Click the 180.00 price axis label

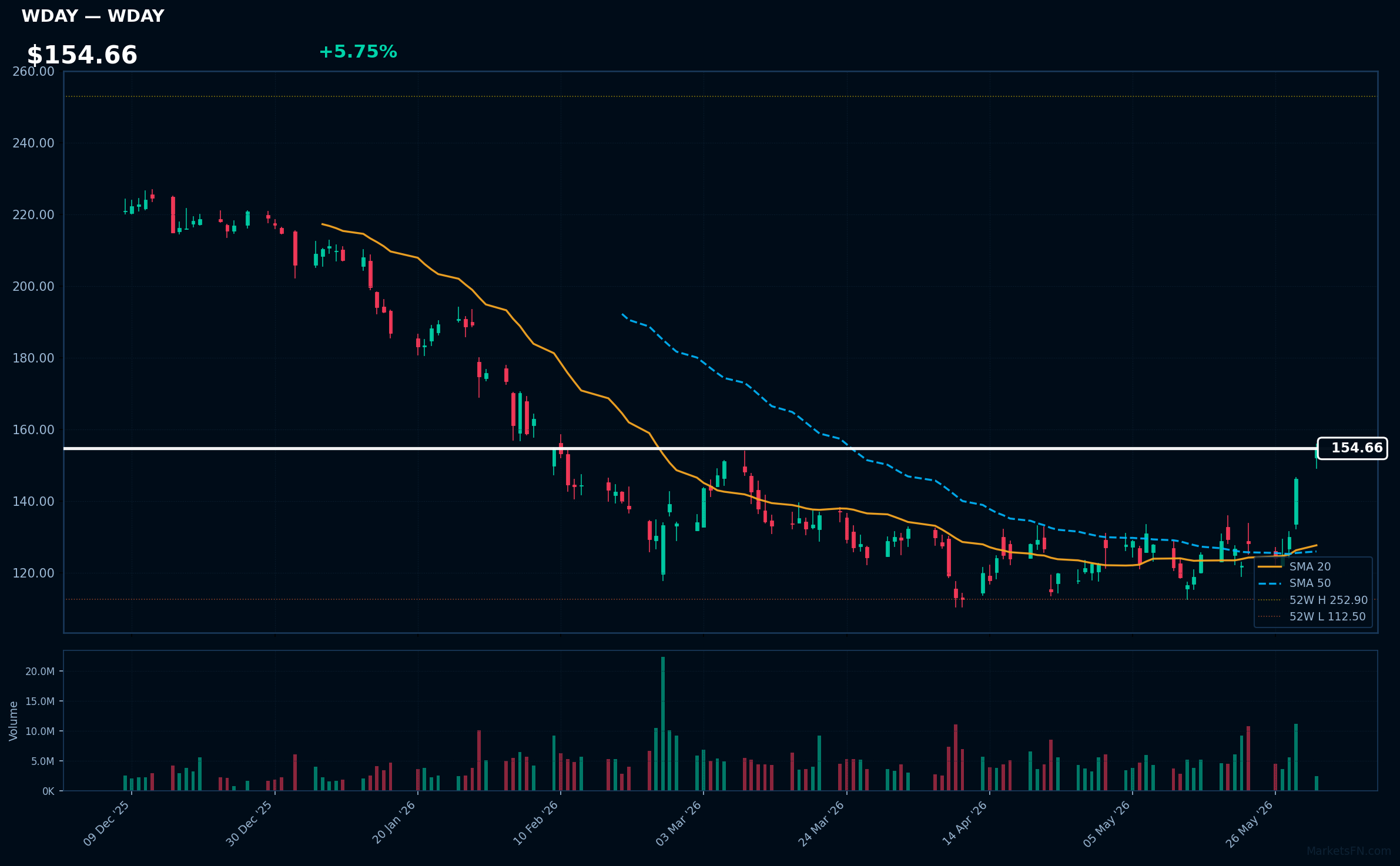point(34,358)
